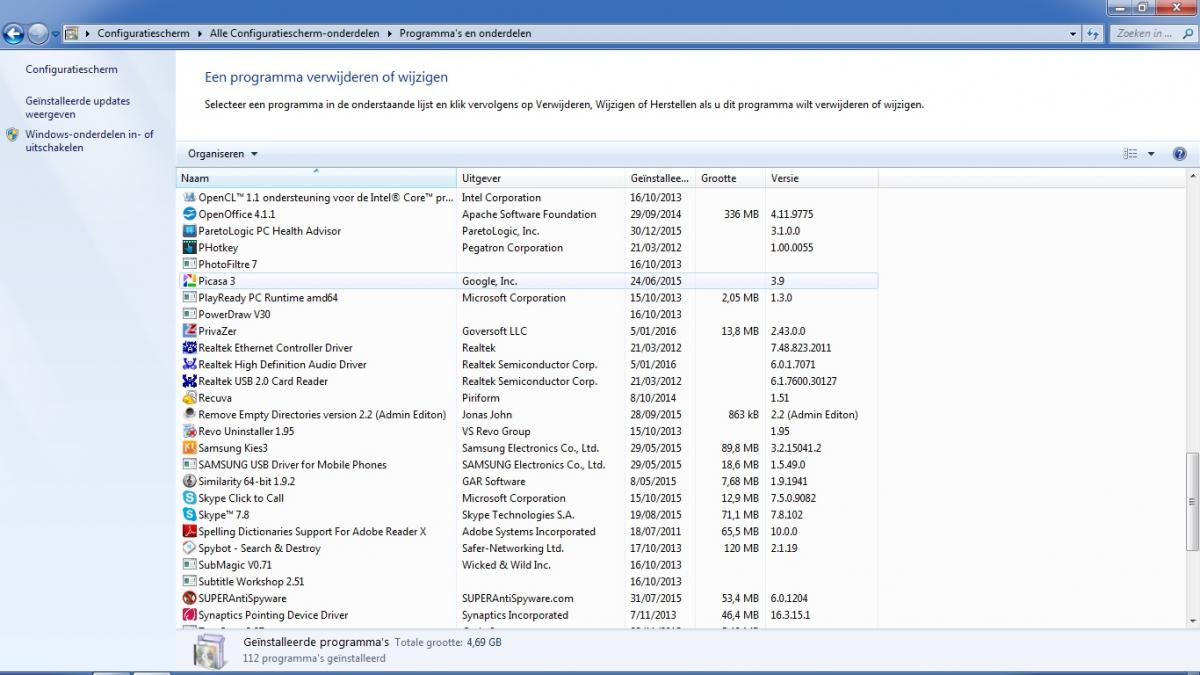
Task: Open Windows-onderdelen in- of uitschakelen link
Action: tap(89, 141)
